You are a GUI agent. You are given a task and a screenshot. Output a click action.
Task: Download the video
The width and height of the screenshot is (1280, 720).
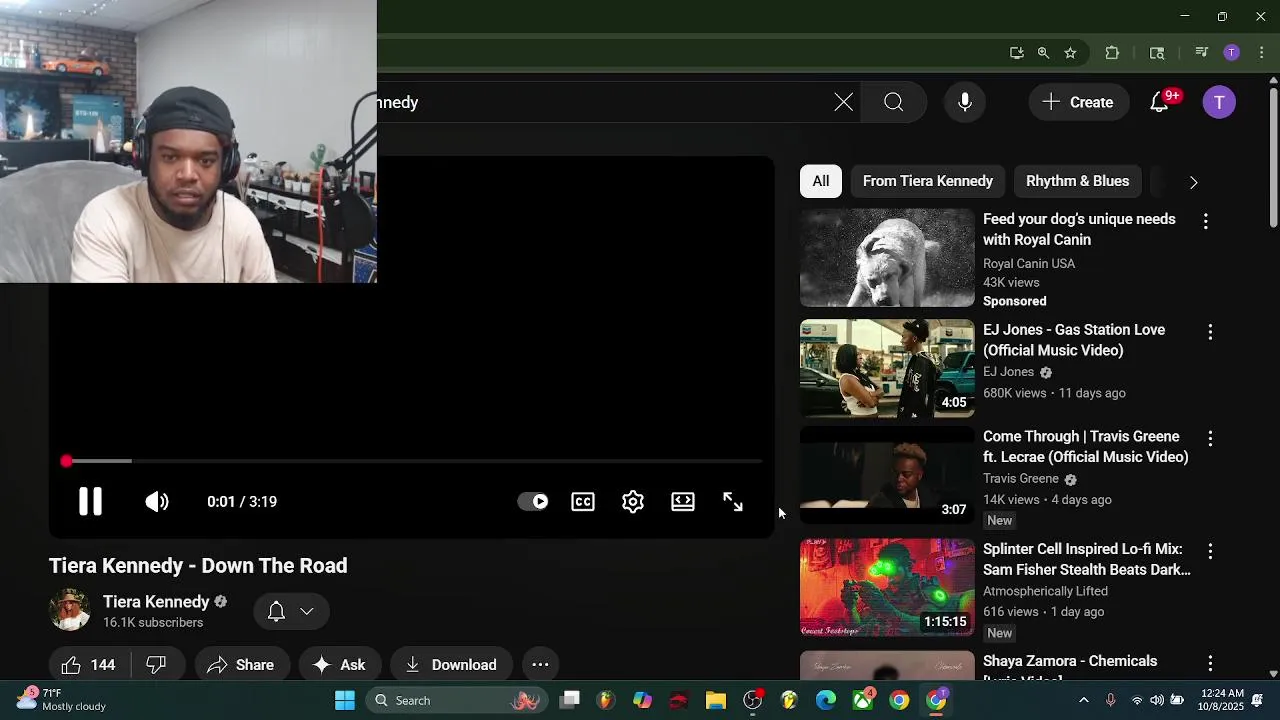(450, 665)
